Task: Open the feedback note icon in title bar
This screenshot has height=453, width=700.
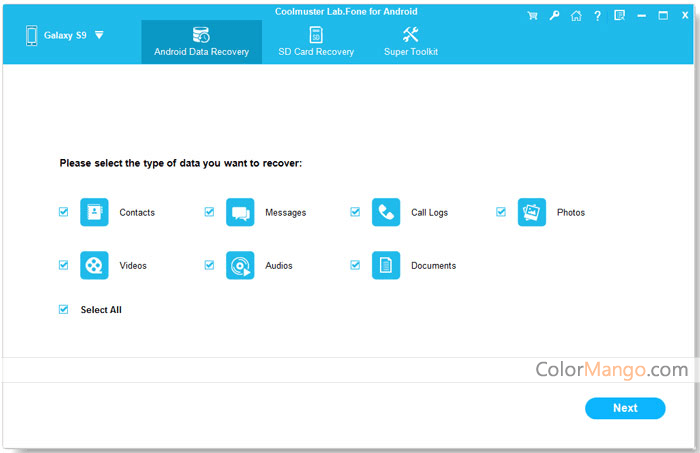Action: (x=620, y=16)
